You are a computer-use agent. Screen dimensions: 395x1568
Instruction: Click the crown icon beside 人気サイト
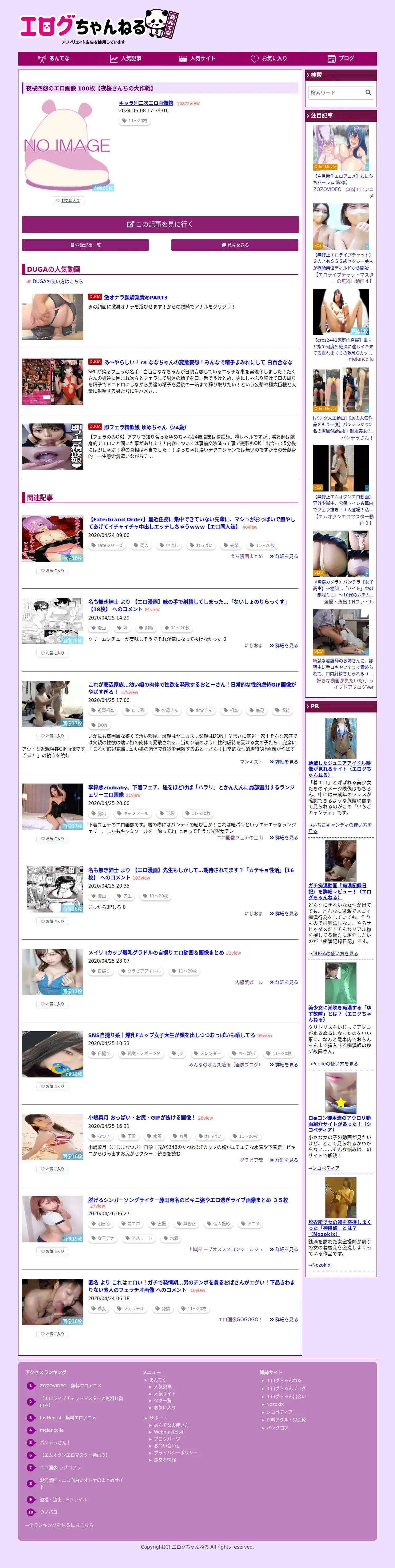pos(183,59)
